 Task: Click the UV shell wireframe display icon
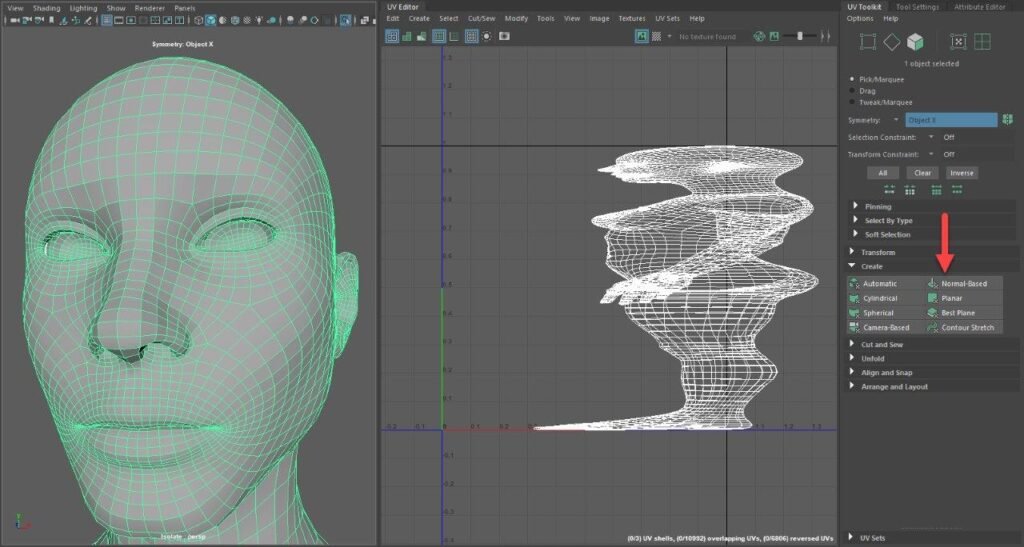coord(393,37)
